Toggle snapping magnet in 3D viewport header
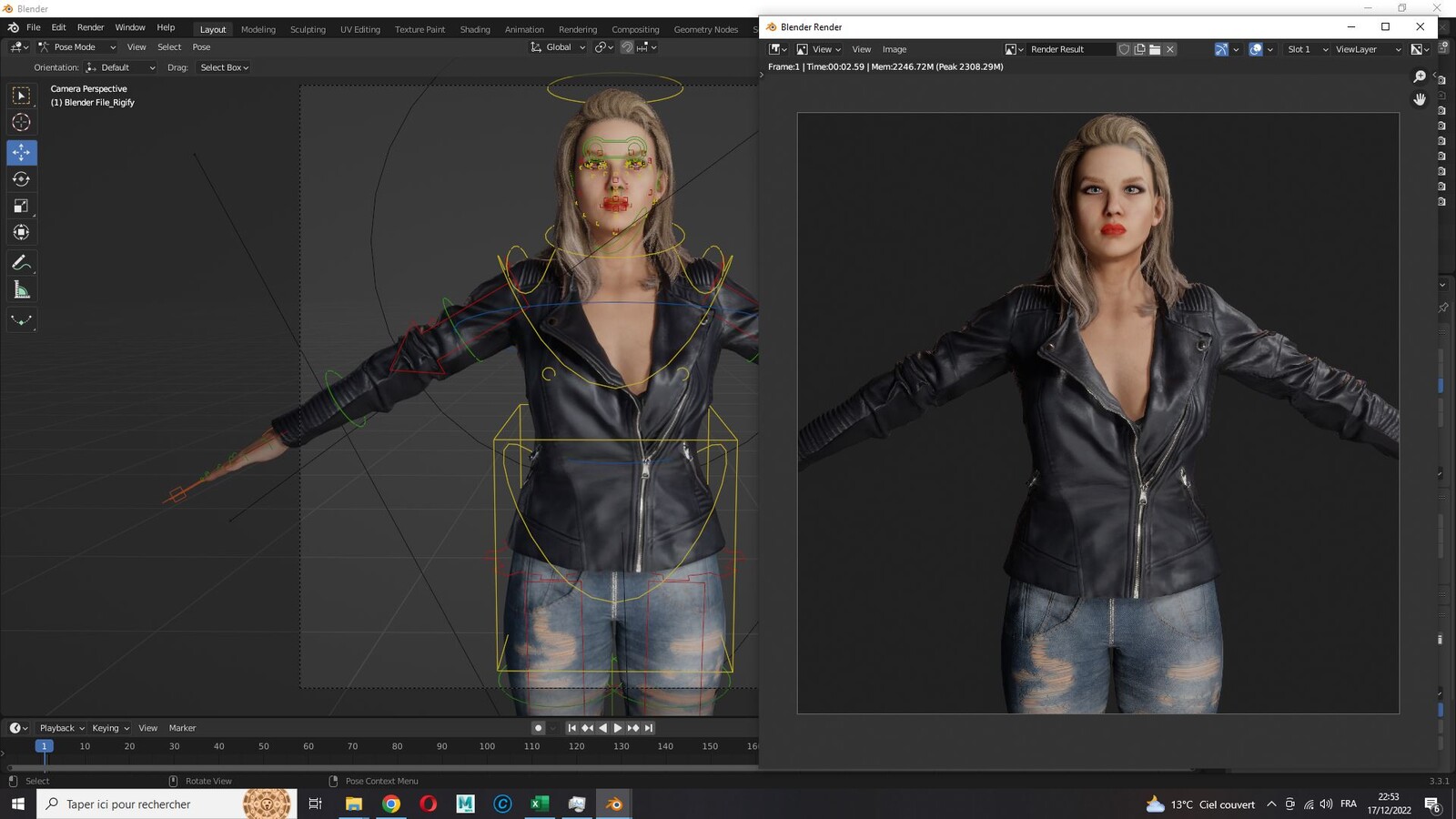 pos(627,47)
